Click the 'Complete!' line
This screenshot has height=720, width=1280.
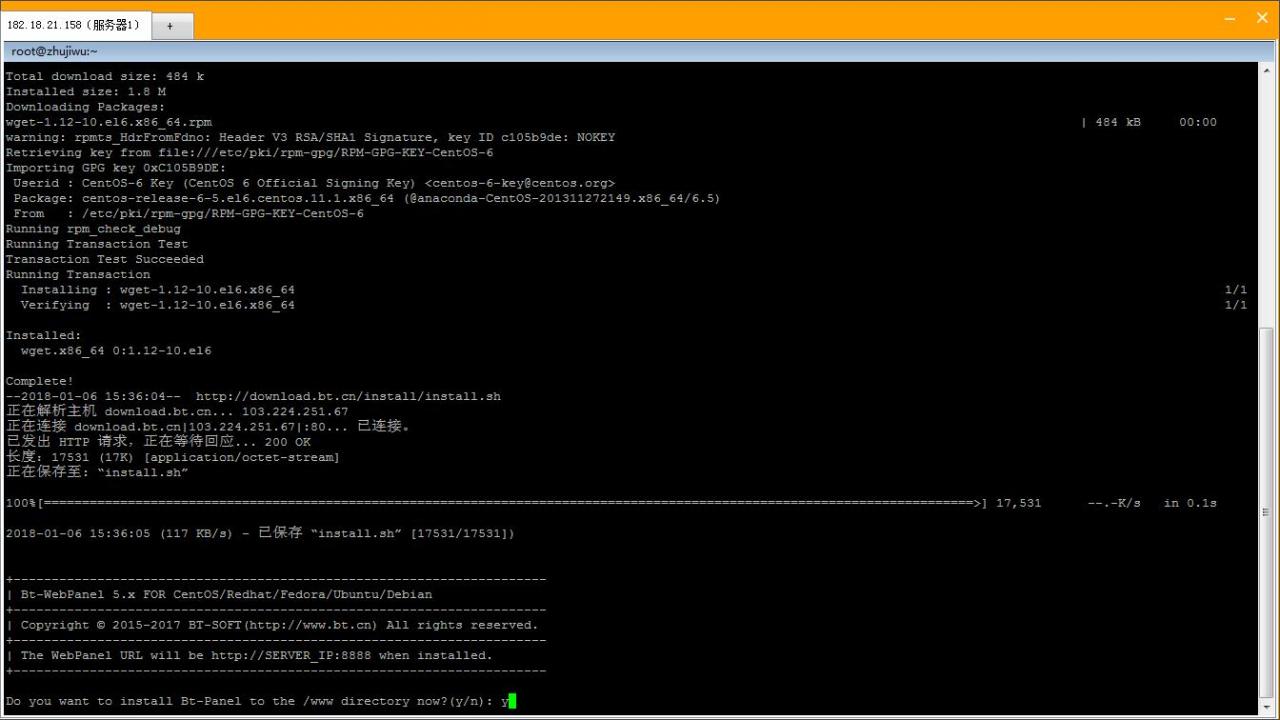pos(40,381)
